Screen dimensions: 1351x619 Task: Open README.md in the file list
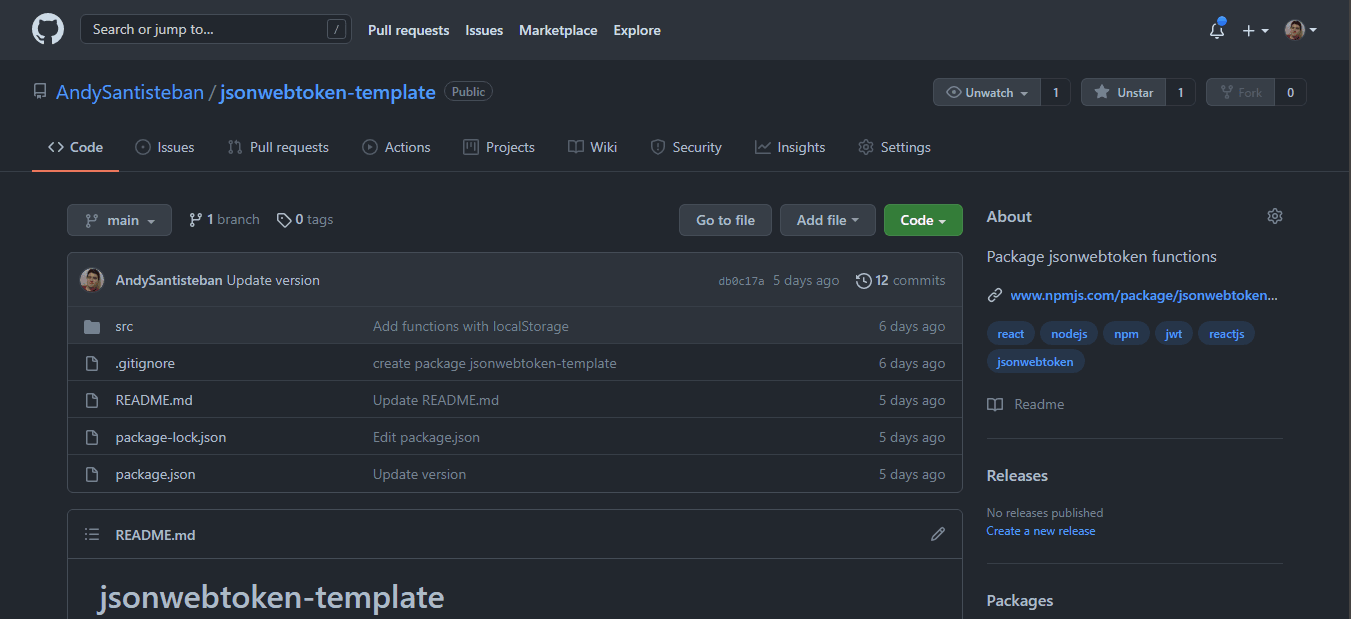[x=154, y=400]
